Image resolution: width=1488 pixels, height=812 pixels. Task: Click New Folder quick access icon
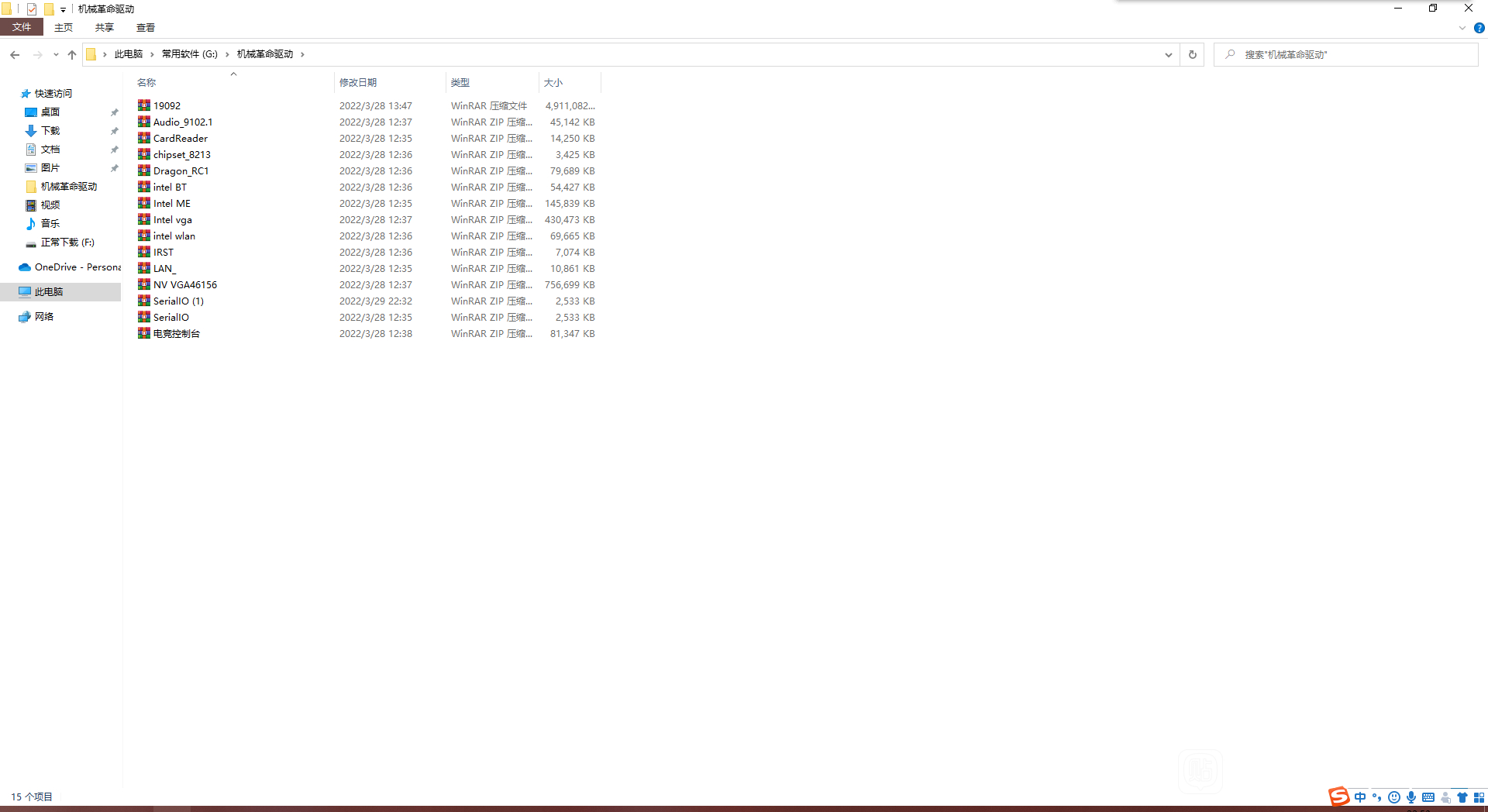pyautogui.click(x=49, y=9)
